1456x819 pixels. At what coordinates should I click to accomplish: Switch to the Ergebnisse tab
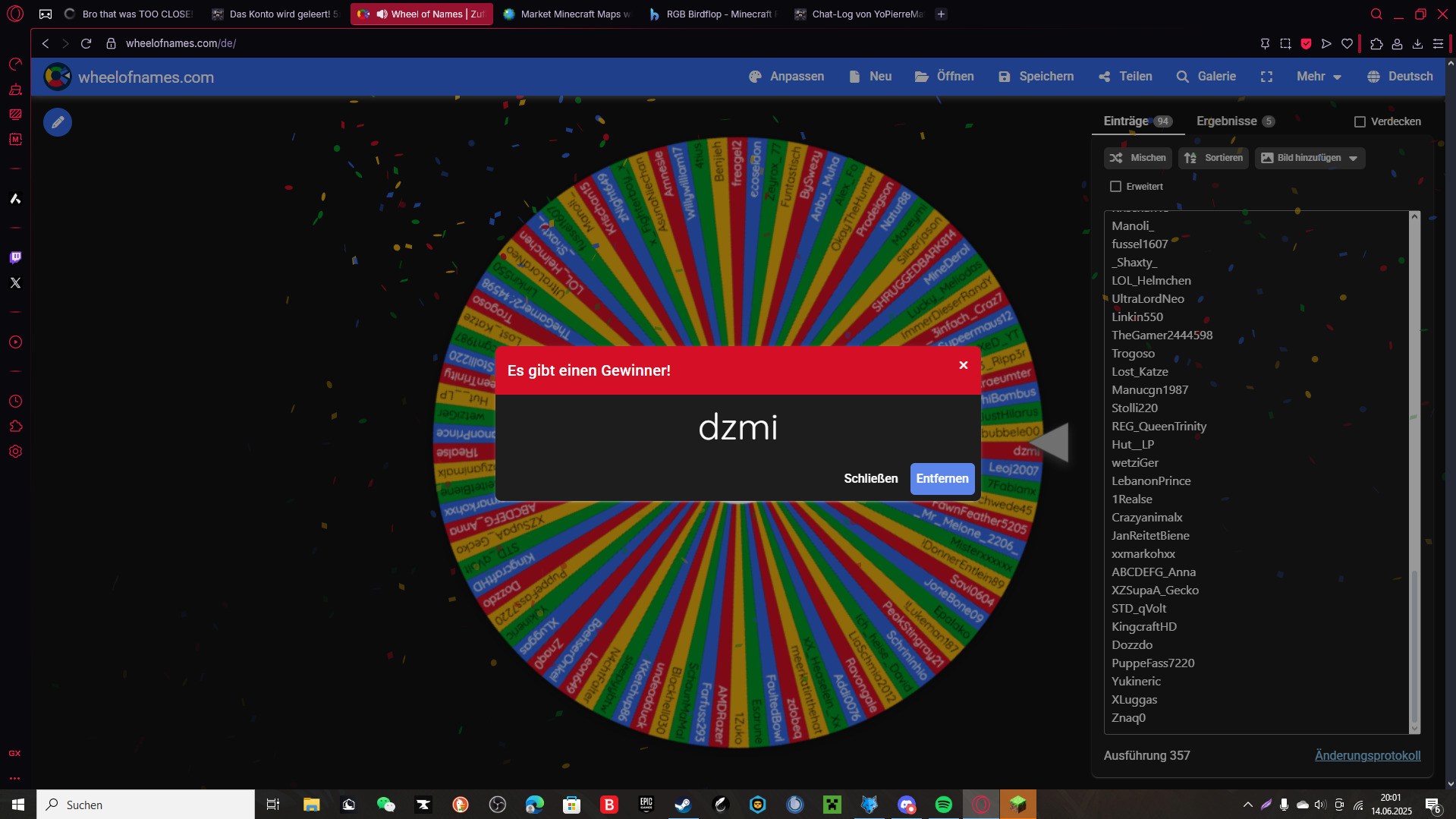(1235, 121)
